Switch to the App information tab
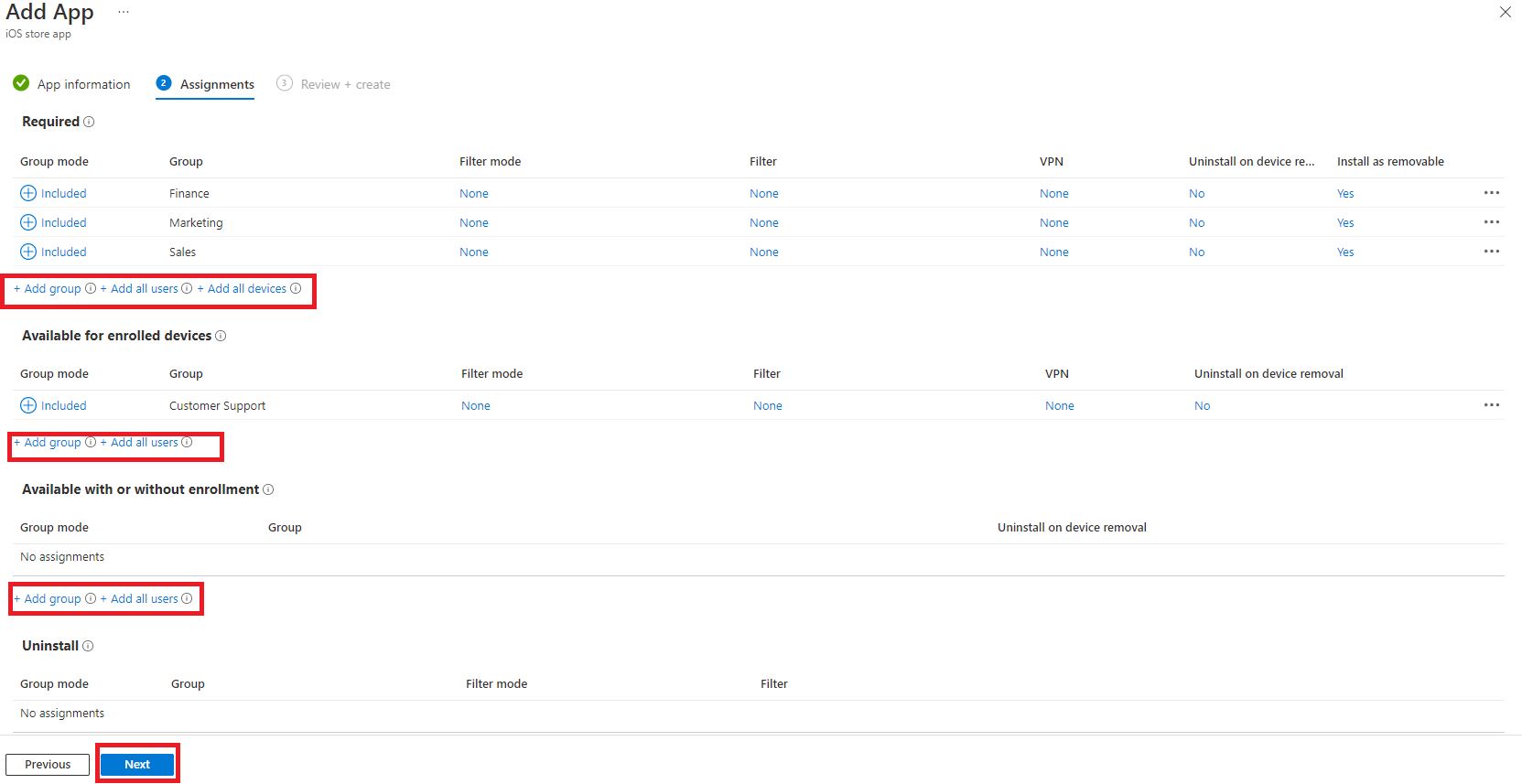The width and height of the screenshot is (1522, 784). coord(83,84)
